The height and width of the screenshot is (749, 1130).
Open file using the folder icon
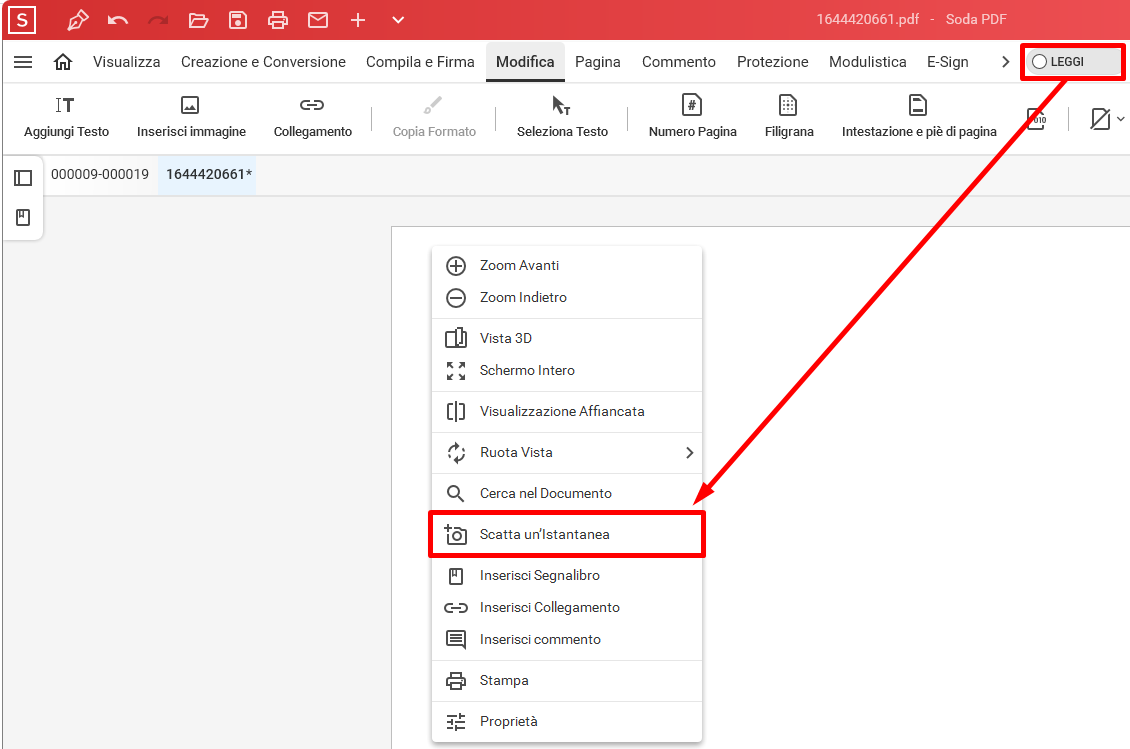click(x=198, y=20)
